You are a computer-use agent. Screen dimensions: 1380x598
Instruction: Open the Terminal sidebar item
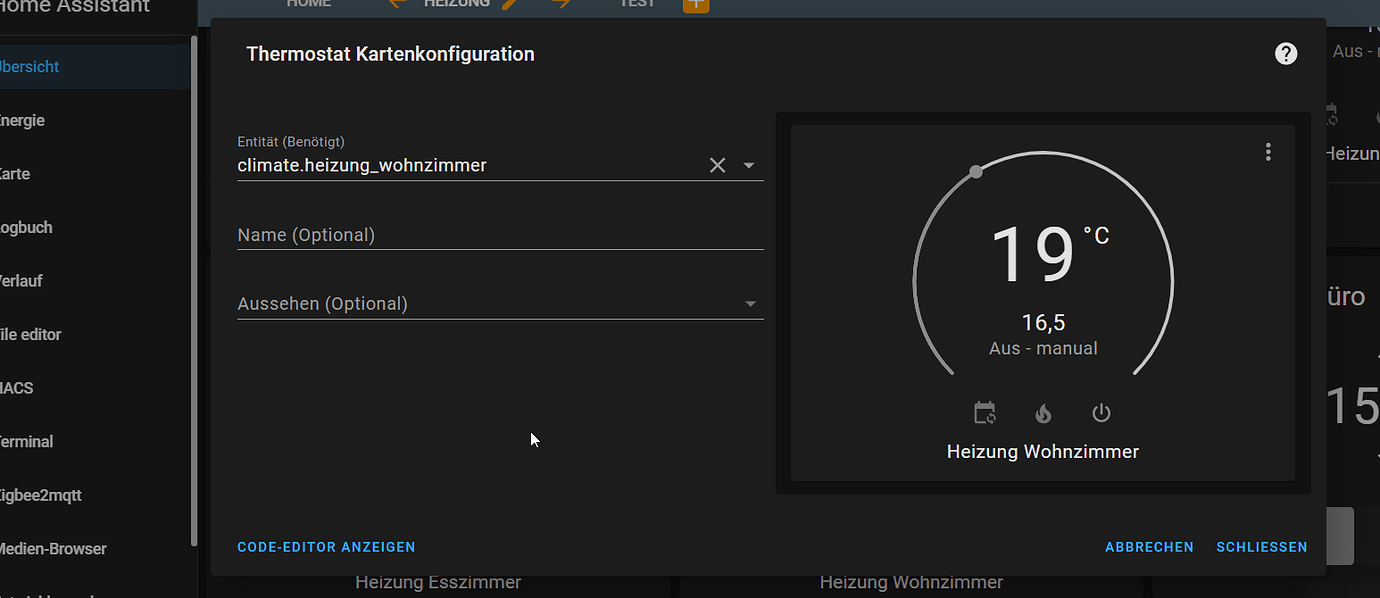[26, 441]
